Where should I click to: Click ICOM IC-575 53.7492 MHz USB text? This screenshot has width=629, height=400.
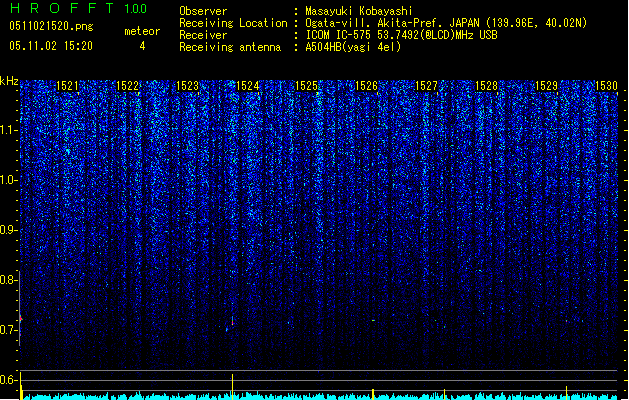tap(402, 35)
